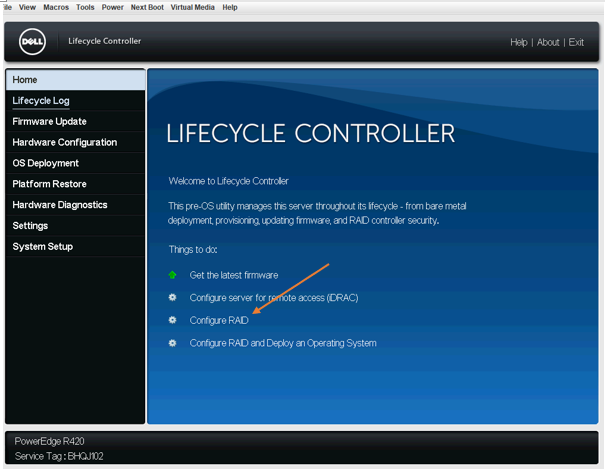Select OS Deployment in the sidebar
Image resolution: width=605 pixels, height=469 pixels.
click(76, 163)
